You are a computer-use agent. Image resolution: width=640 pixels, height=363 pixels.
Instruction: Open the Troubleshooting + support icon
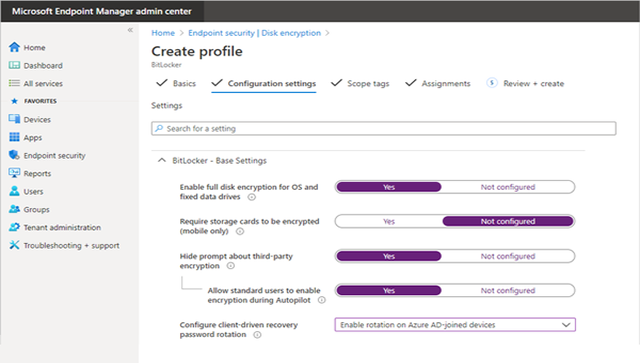14,245
